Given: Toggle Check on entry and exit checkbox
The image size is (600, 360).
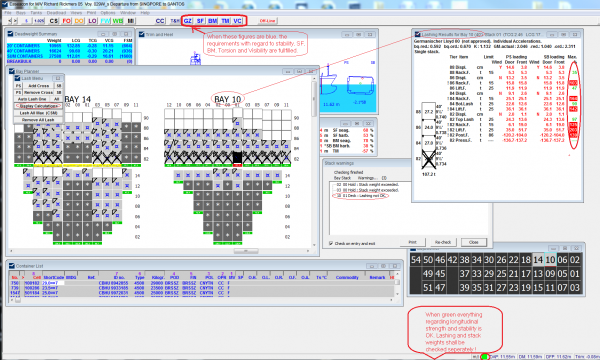Looking at the screenshot, I should coord(331,243).
